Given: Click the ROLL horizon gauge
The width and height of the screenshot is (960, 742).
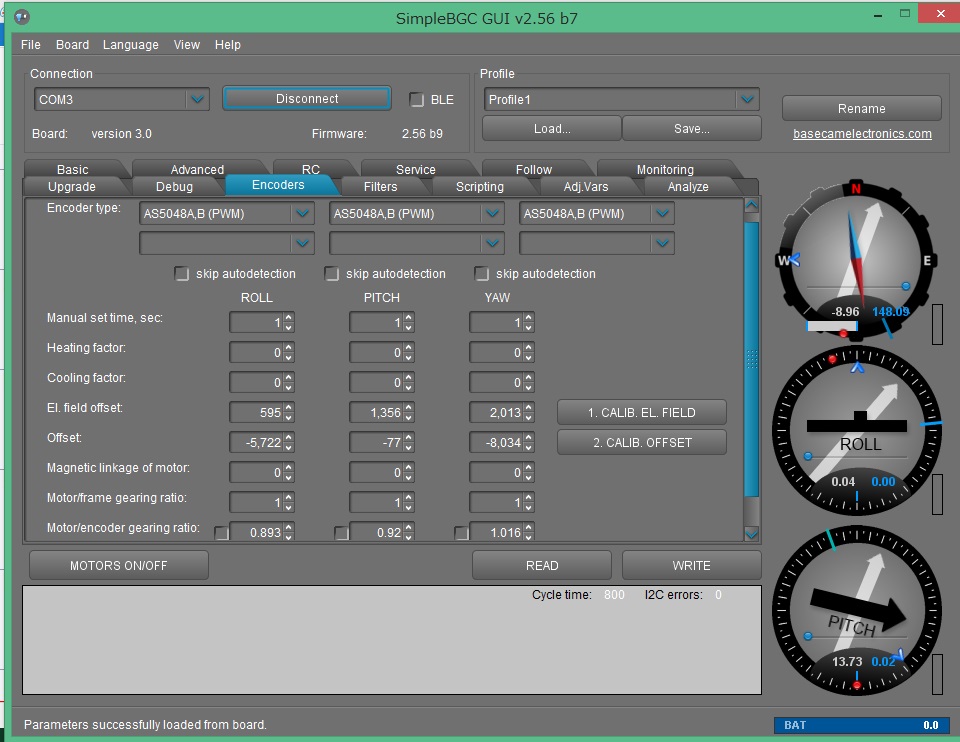Looking at the screenshot, I should click(856, 426).
